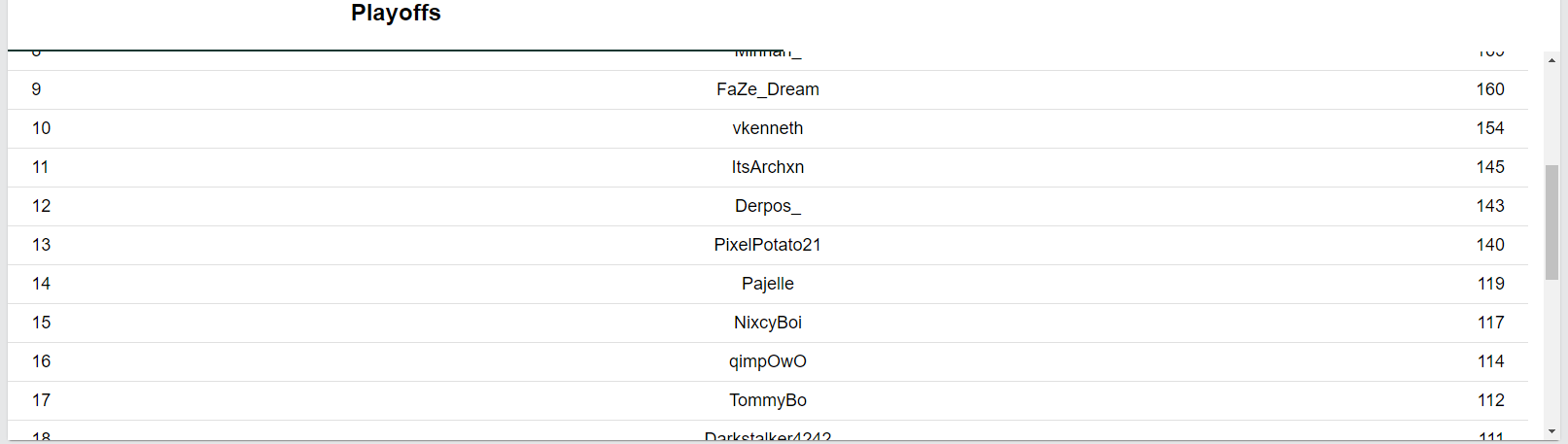The width and height of the screenshot is (1568, 444).
Task: Click the vertical scrollbar thumb
Action: [x=1551, y=222]
